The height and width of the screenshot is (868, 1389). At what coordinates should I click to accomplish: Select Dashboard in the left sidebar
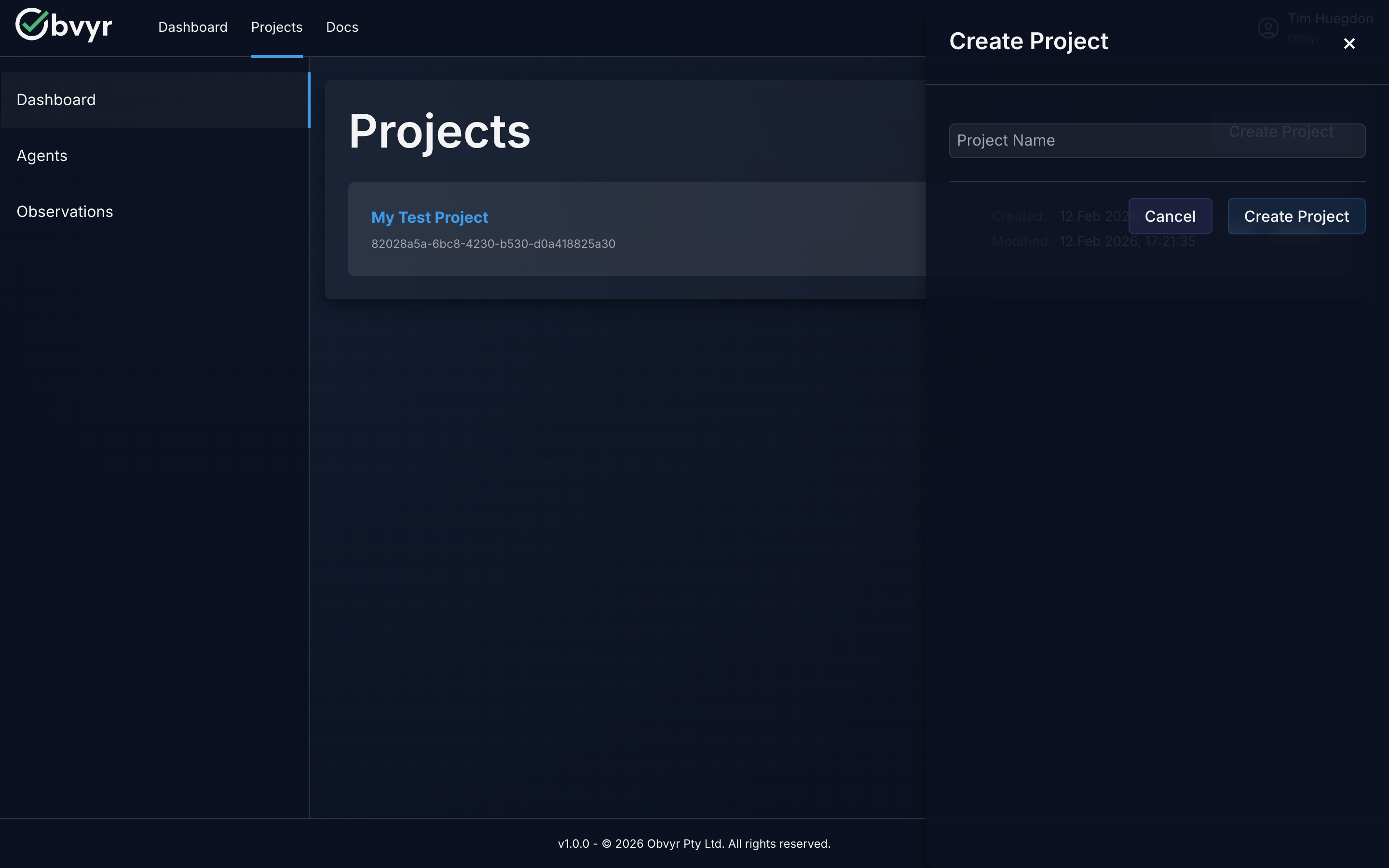(56, 99)
